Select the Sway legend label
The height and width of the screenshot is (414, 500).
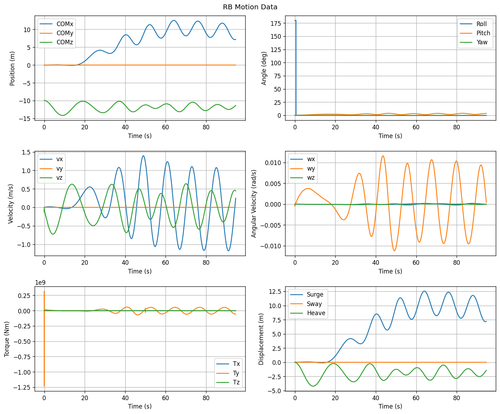(314, 304)
